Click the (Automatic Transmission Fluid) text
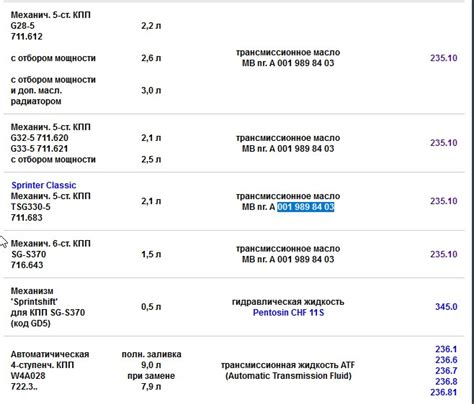 pos(288,376)
